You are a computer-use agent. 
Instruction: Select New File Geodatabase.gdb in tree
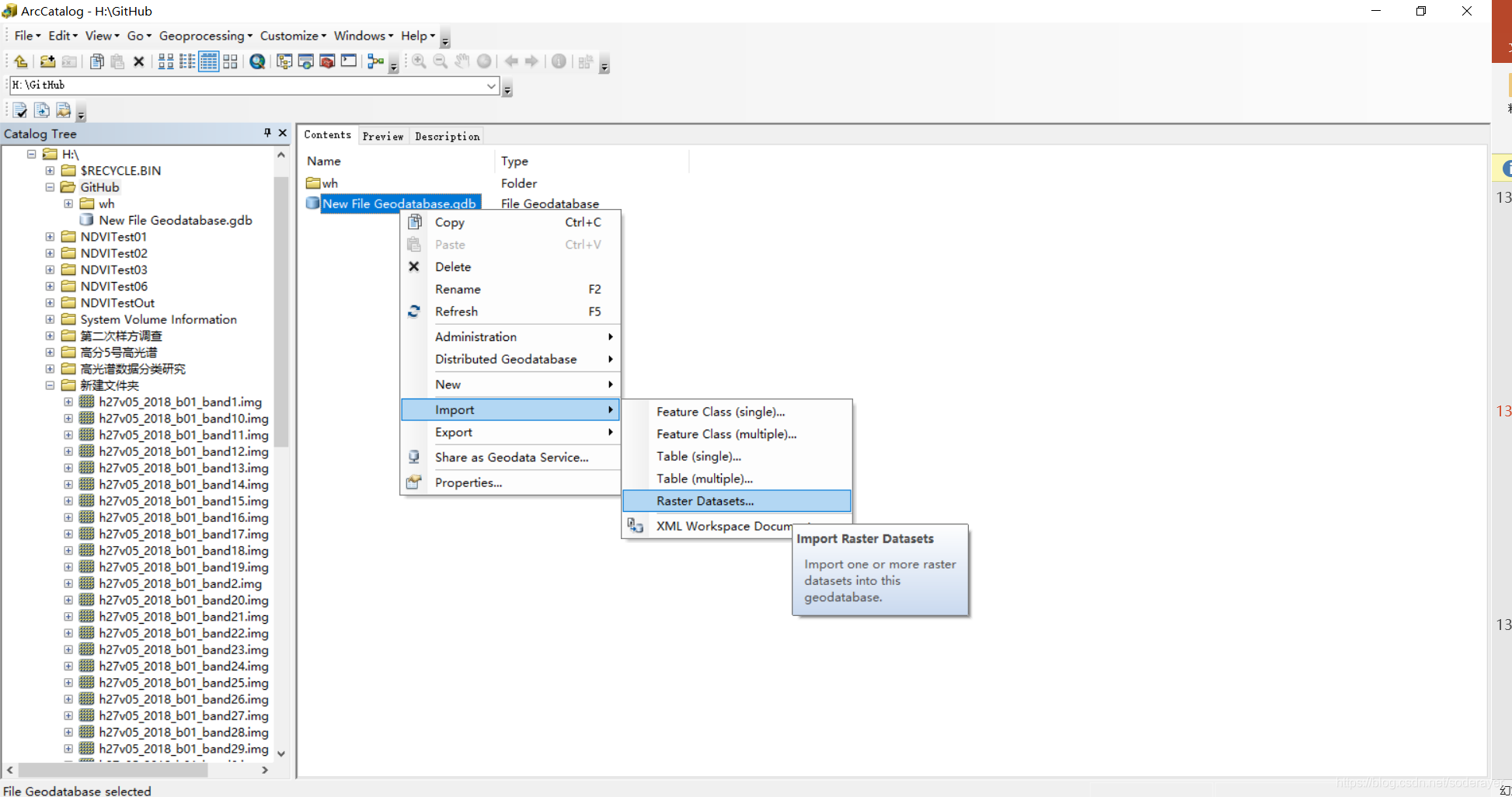point(176,221)
